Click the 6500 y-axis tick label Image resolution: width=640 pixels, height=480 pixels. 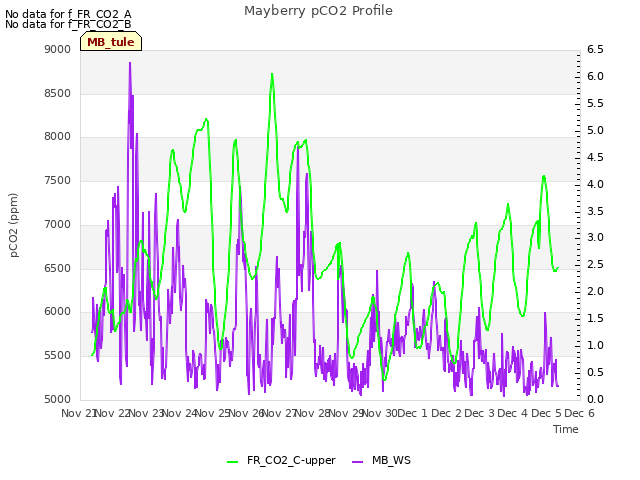pyautogui.click(x=58, y=269)
